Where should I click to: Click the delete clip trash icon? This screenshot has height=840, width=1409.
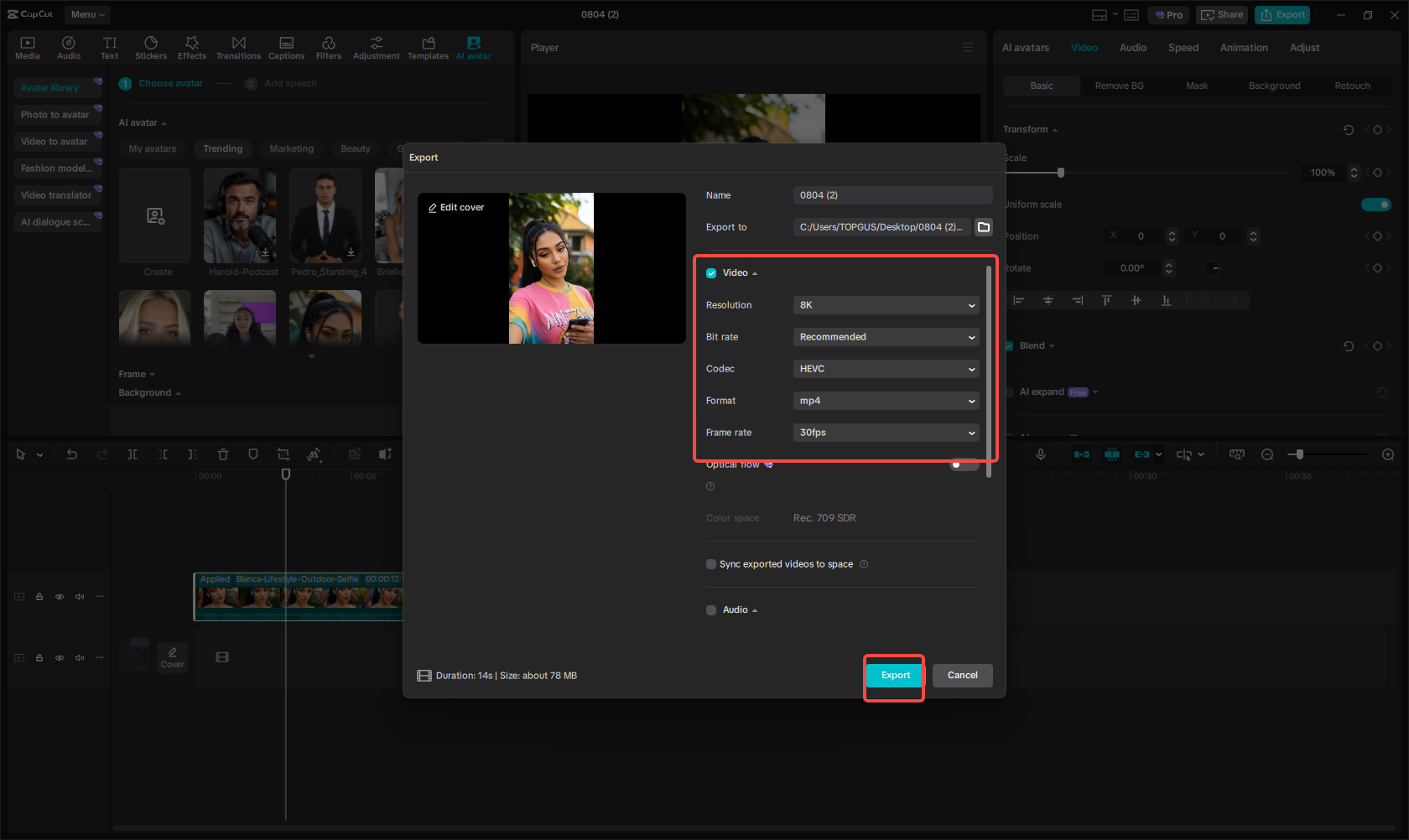coord(223,454)
